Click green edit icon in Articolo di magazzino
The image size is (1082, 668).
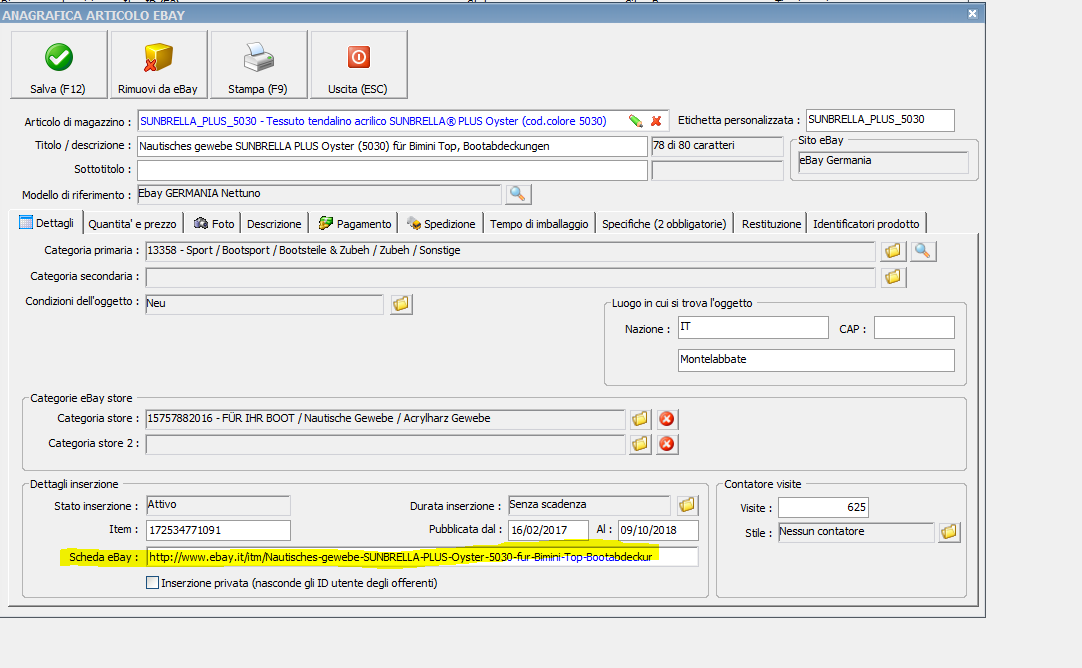[636, 121]
